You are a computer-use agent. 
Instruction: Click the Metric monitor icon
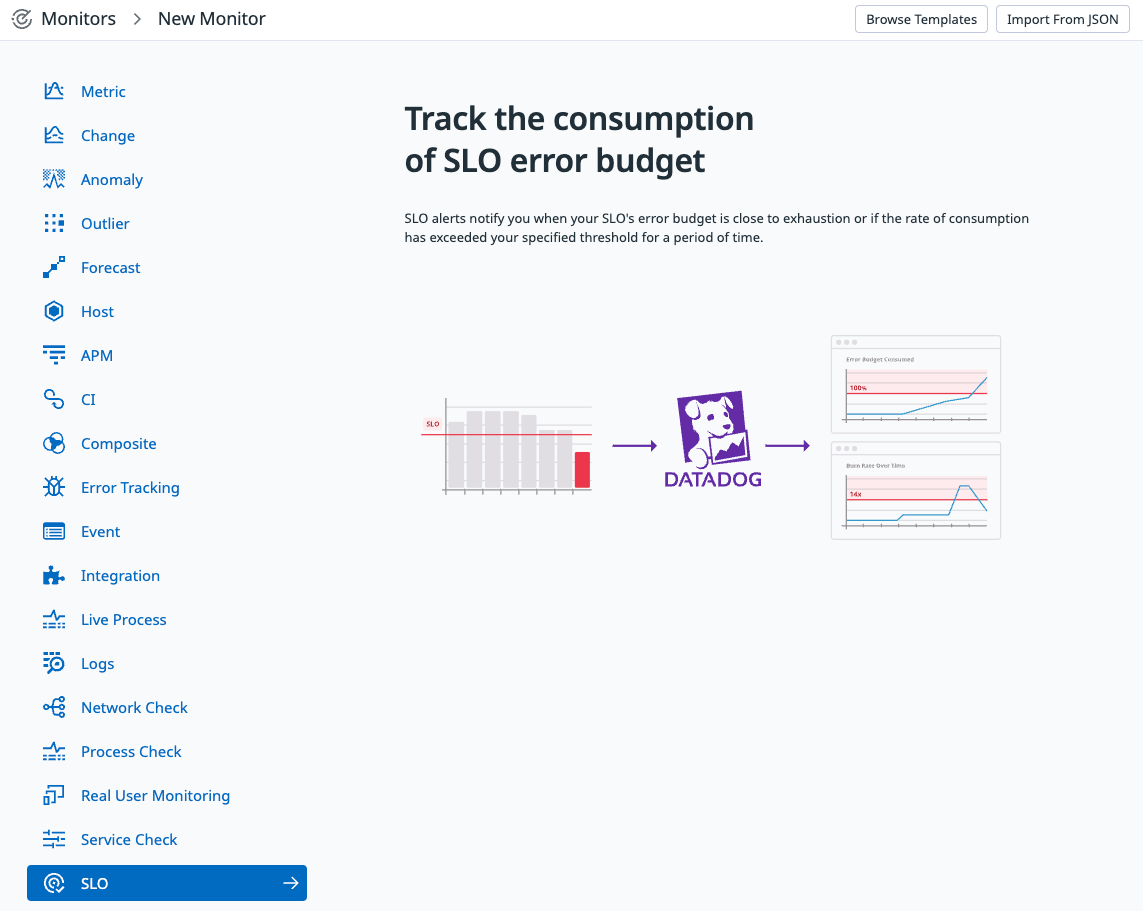click(54, 91)
